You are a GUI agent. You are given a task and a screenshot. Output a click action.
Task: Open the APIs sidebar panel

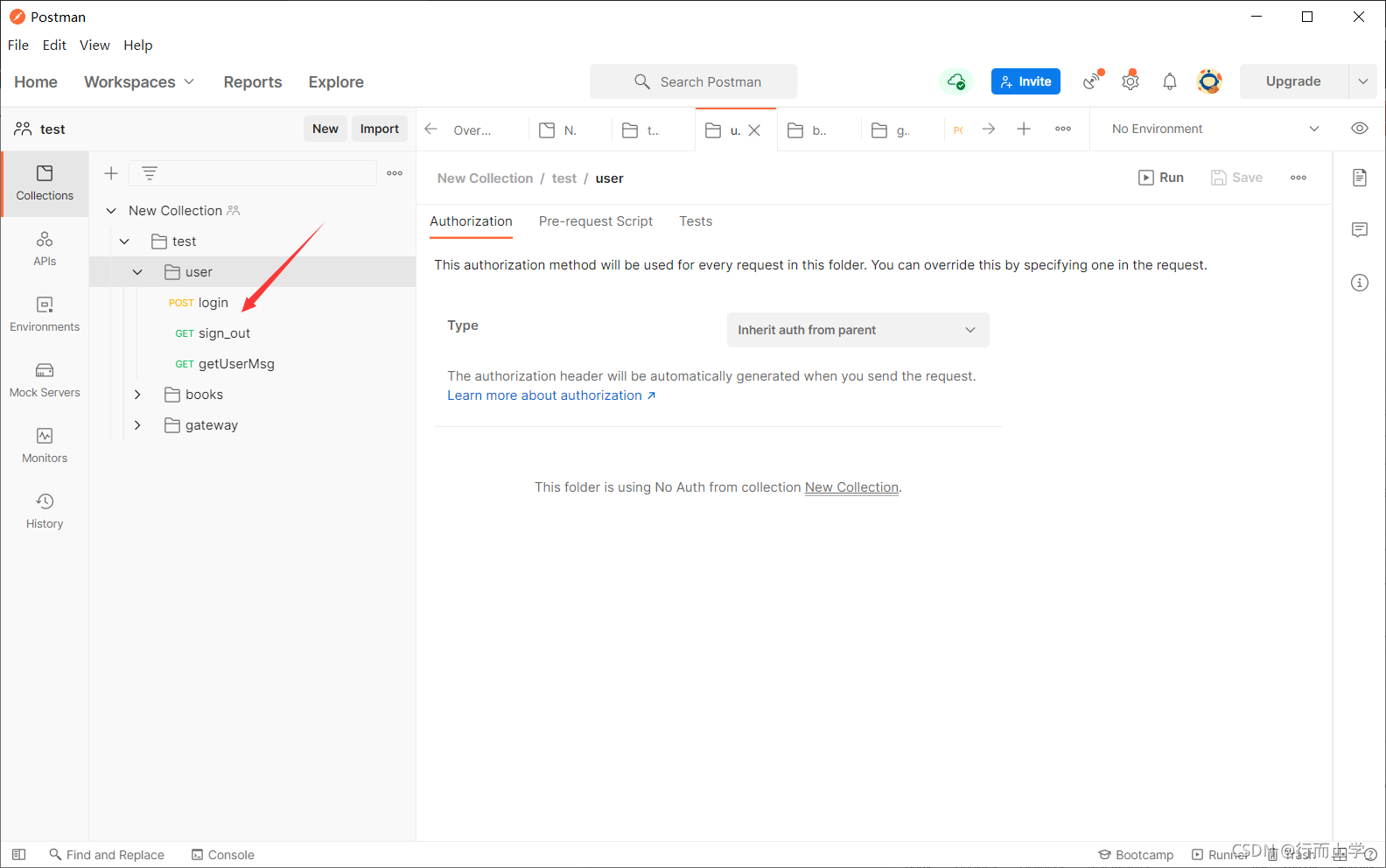45,248
